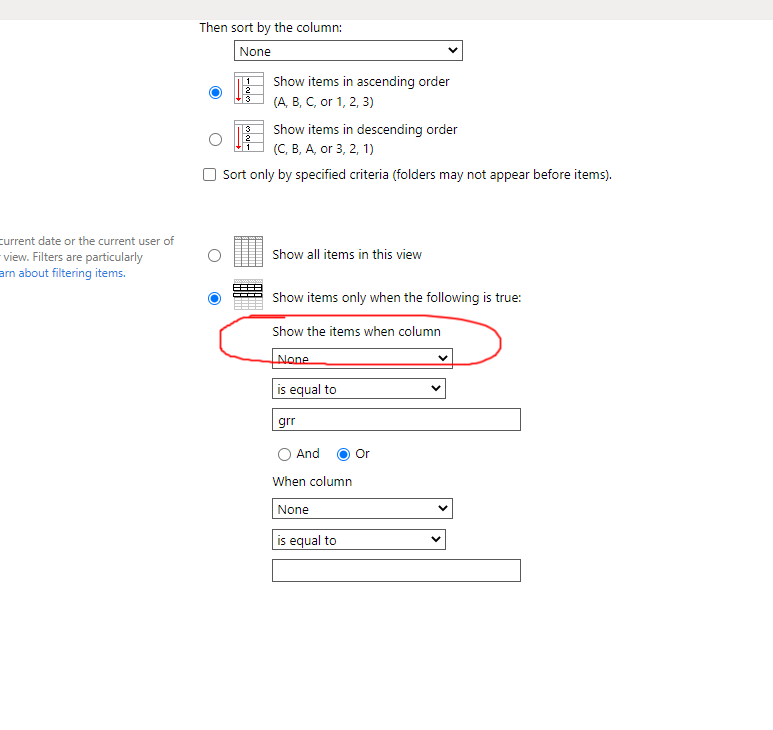The width and height of the screenshot is (773, 730).
Task: Click 'Show all items in this view' label
Action: coord(347,254)
